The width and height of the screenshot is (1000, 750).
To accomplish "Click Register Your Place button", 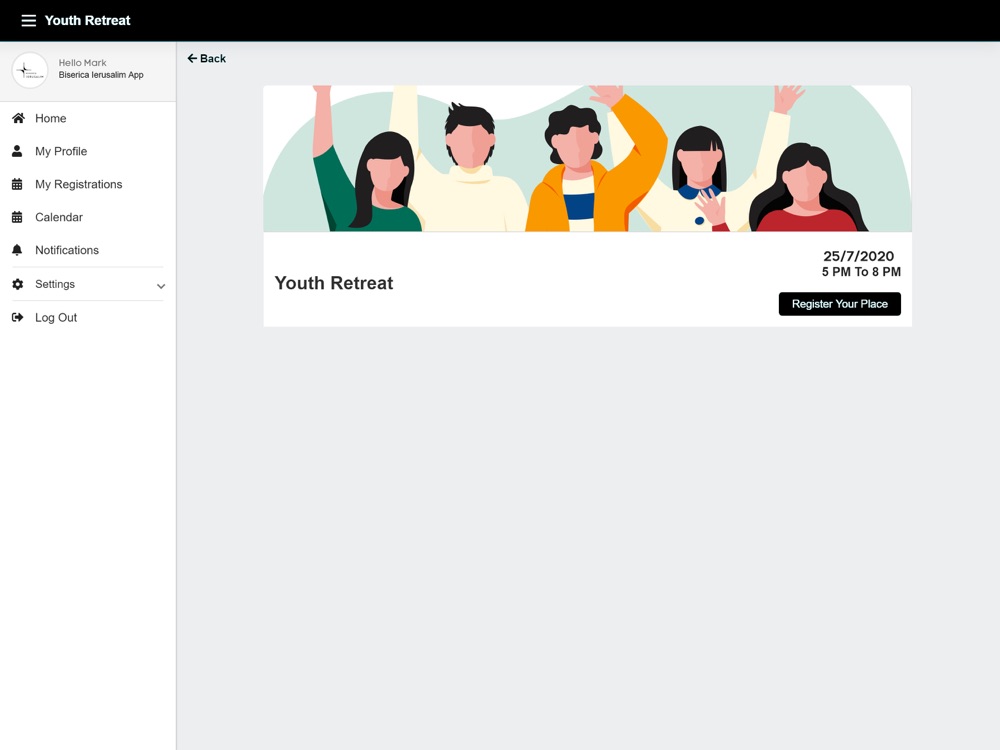I will [x=839, y=304].
